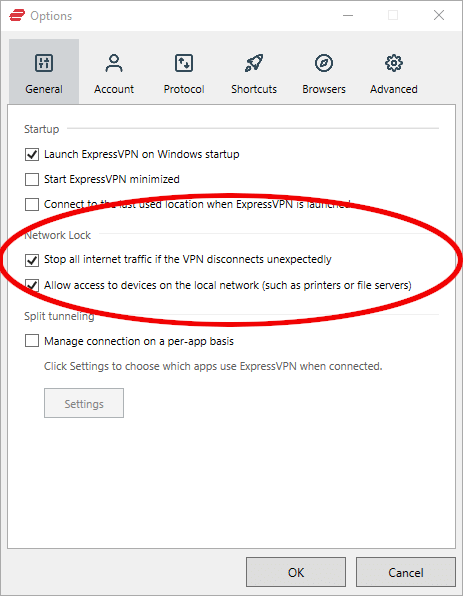Uncheck allow access to local network devices
463x596 pixels.
tap(32, 285)
